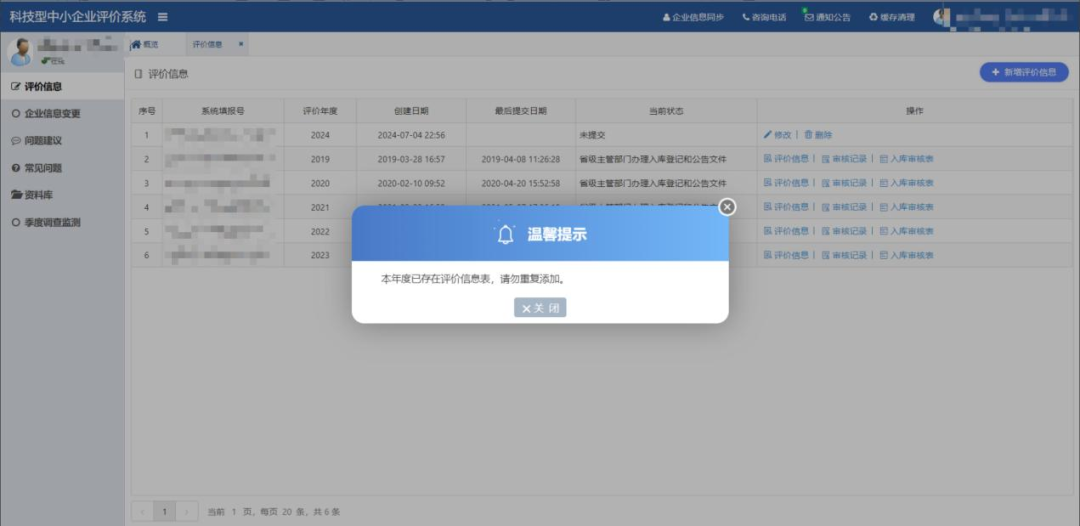Screen dimensions: 1080x526
Task: Click the 科技型中小企业评价系统 title
Action: click(x=77, y=17)
